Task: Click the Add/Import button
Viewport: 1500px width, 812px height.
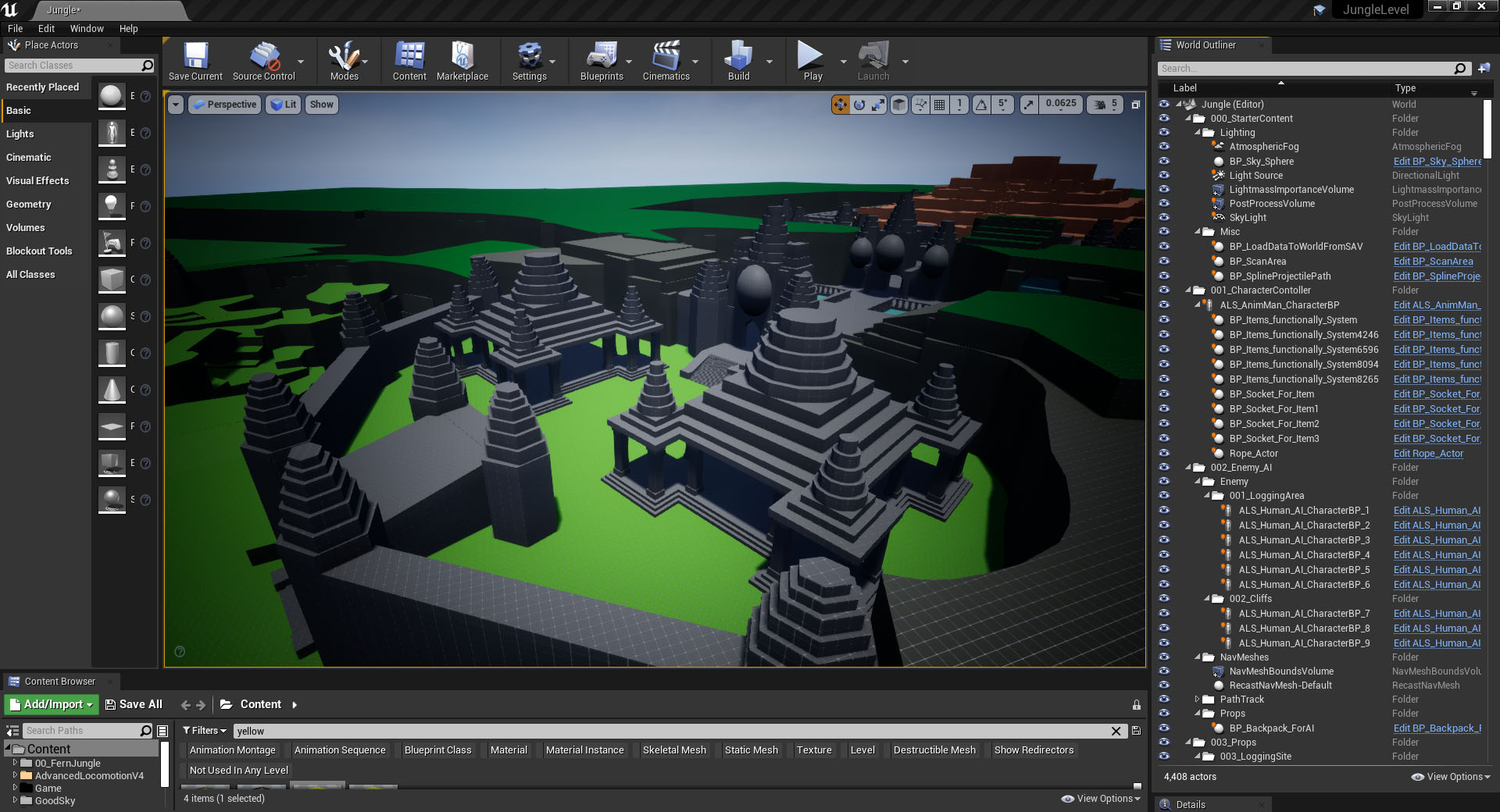Action: pos(52,704)
